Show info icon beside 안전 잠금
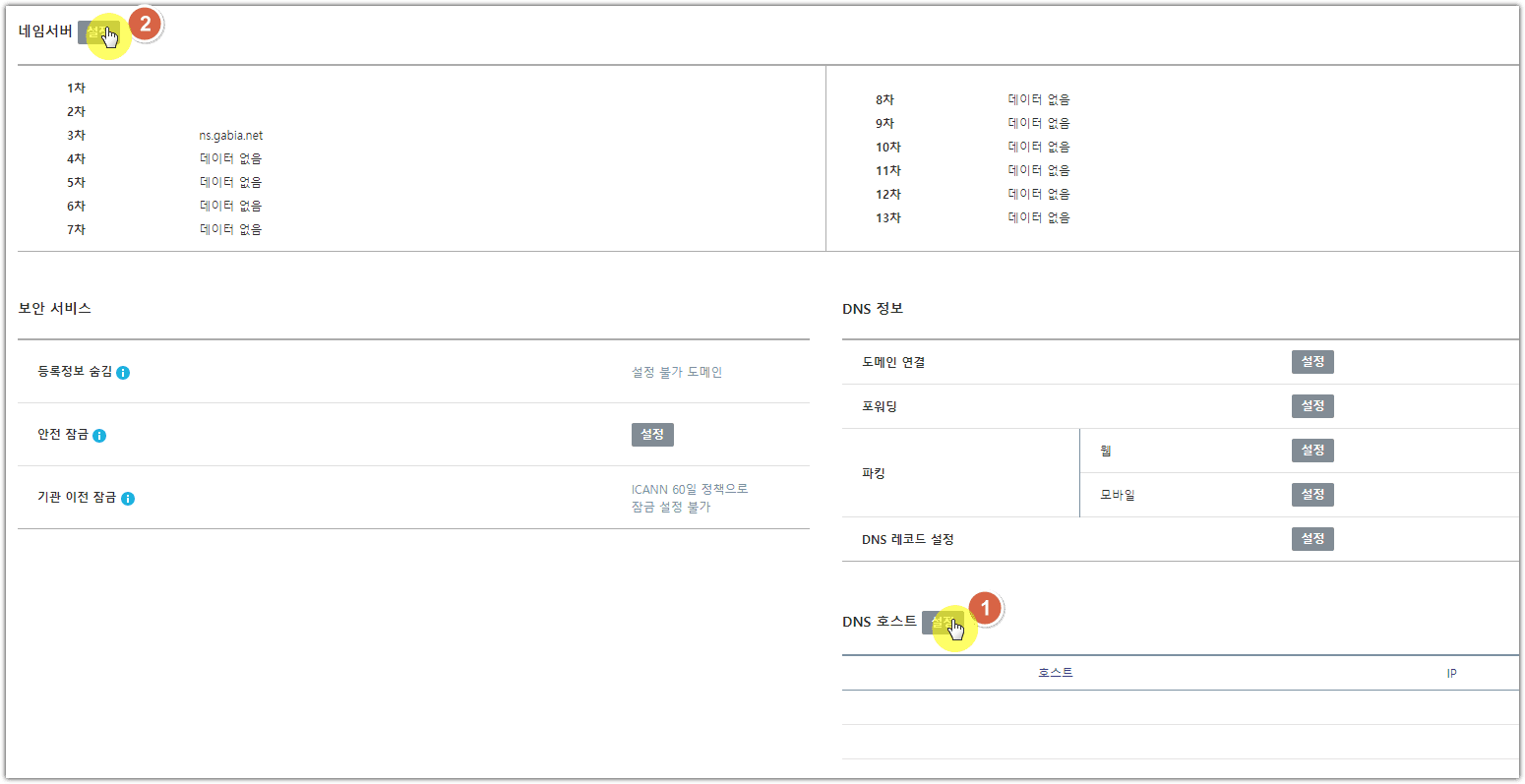Screen dimensions: 1525x784 [x=99, y=436]
